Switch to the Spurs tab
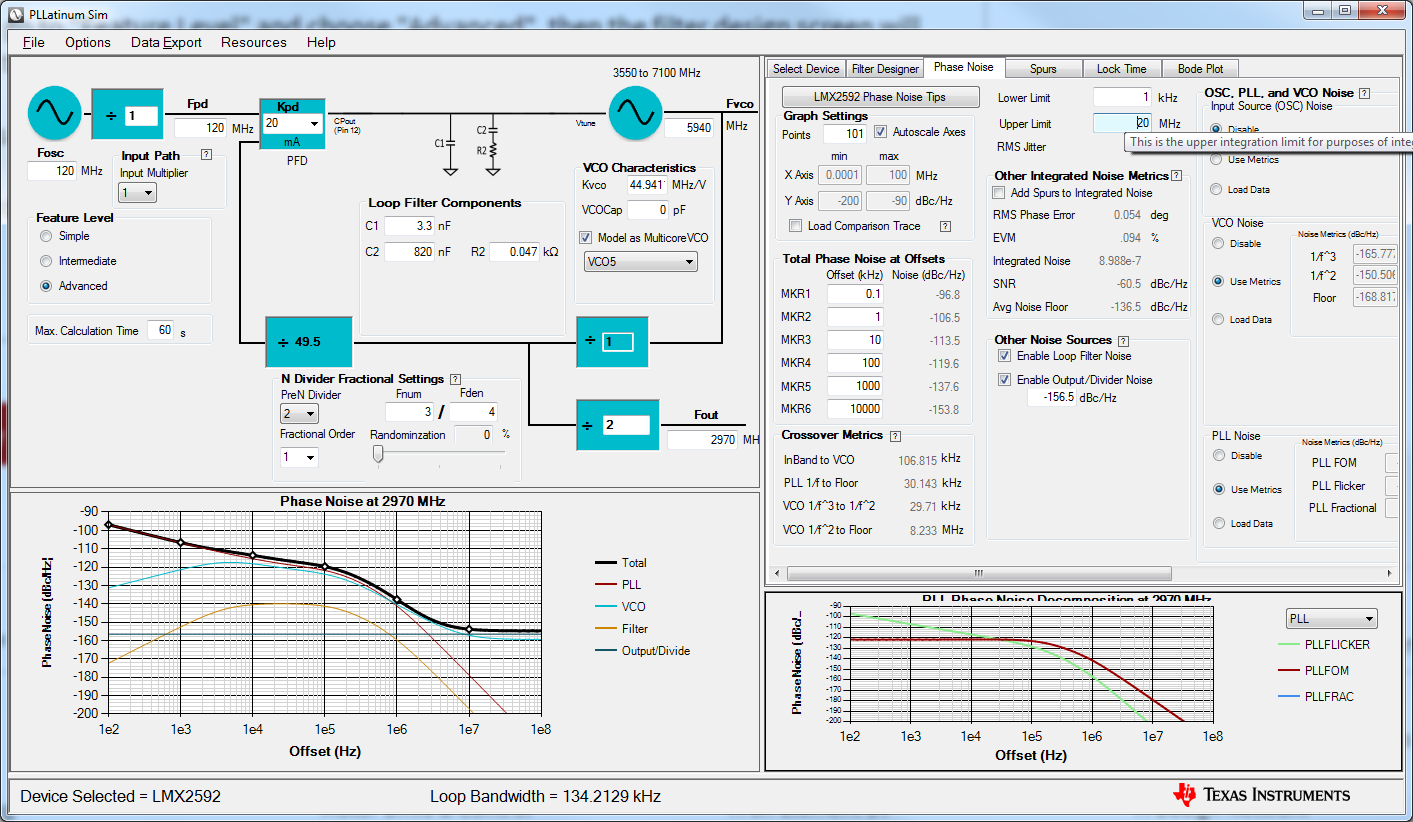Viewport: 1413px width, 822px height. [1043, 69]
